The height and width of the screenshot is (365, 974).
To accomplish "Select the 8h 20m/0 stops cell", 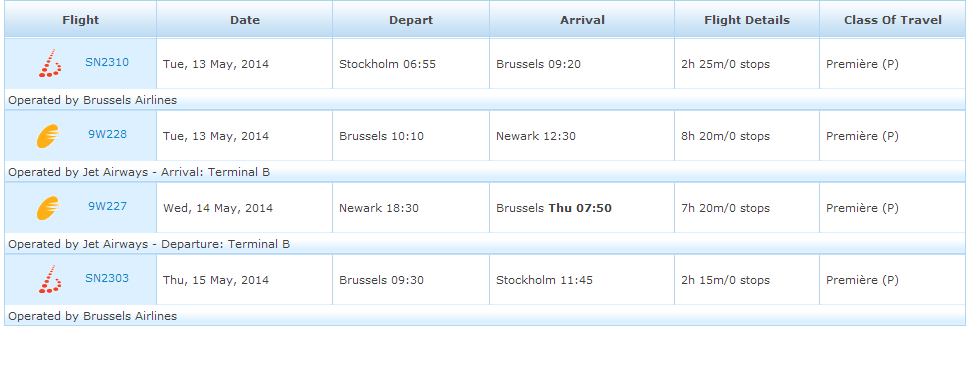I will pos(747,136).
